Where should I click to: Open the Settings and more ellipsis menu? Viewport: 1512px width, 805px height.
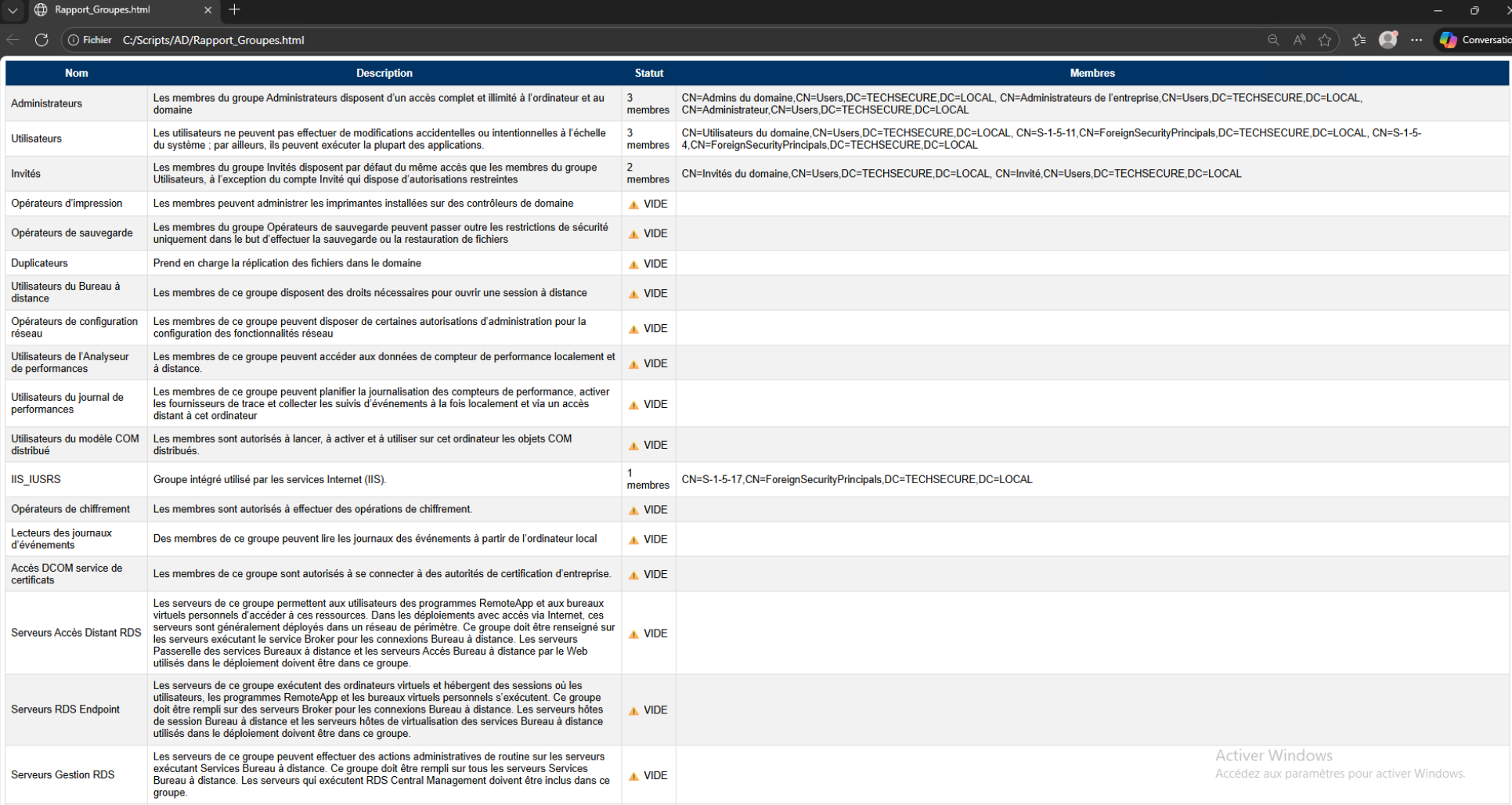click(1416, 40)
